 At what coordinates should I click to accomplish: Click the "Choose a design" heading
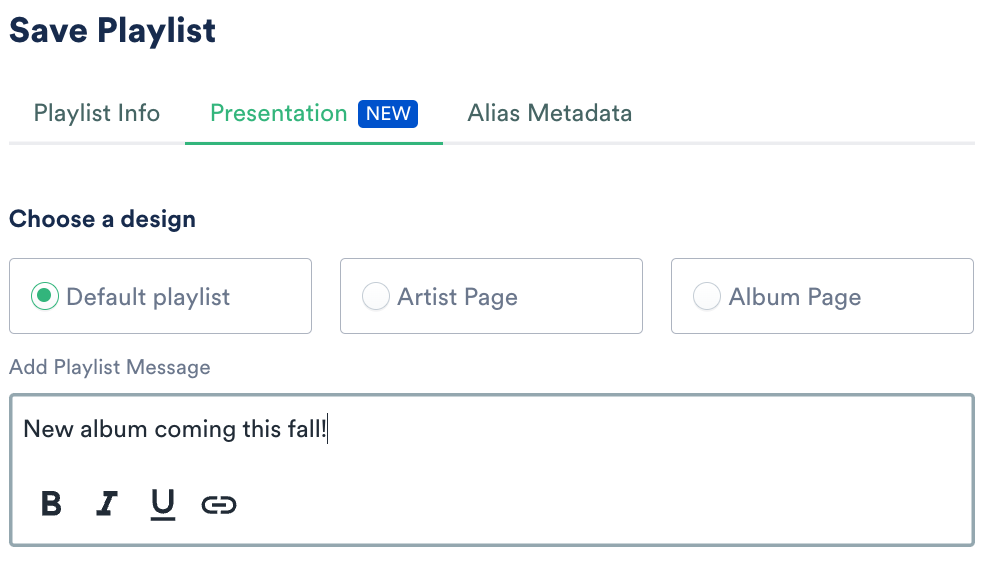[102, 219]
